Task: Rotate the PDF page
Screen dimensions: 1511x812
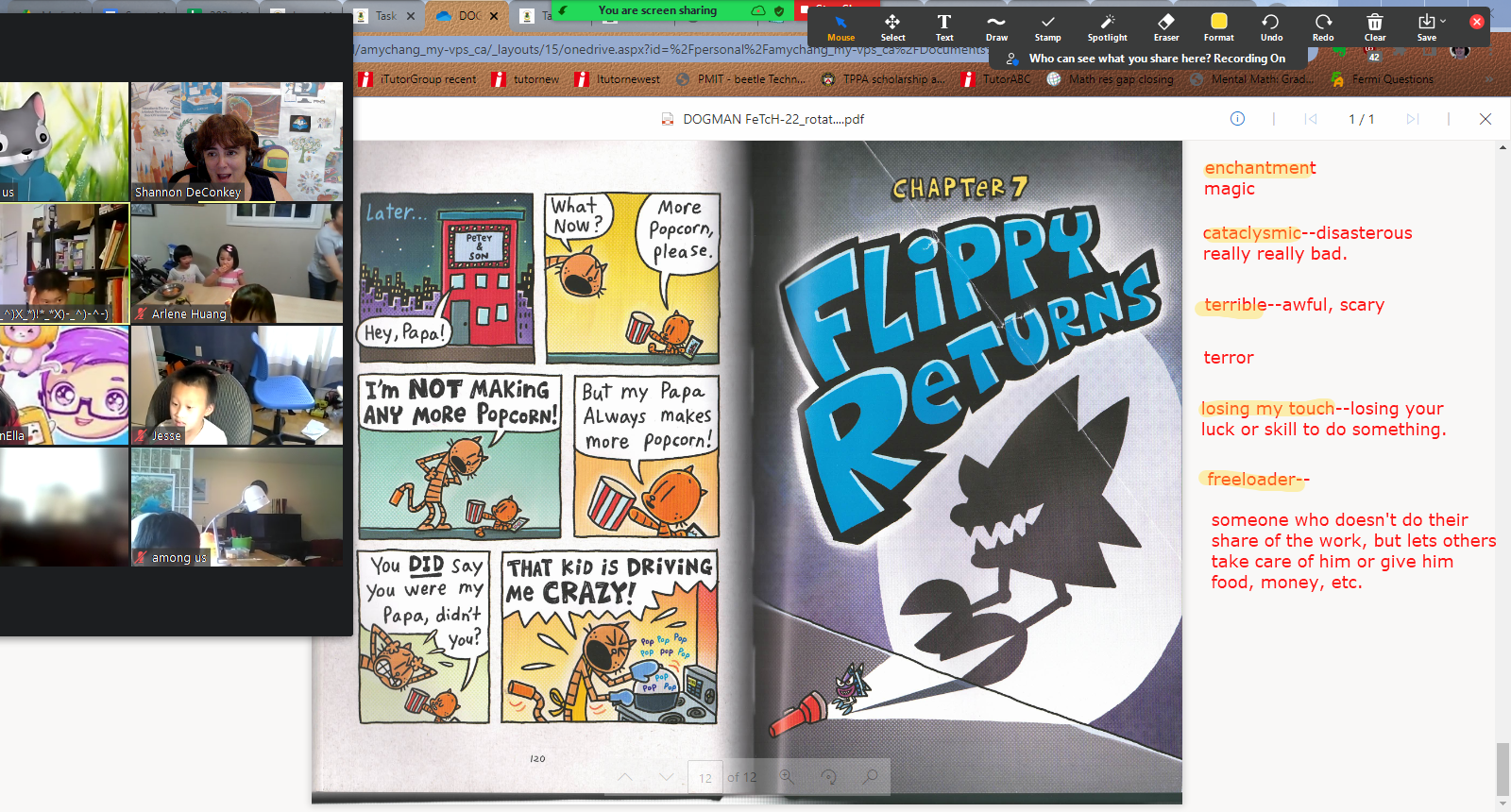Action: [828, 777]
